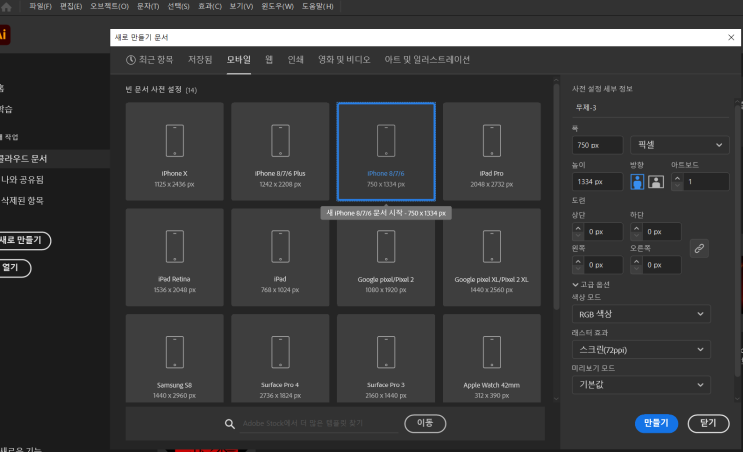Choose the Surface Pro 4 preset
The image size is (743, 452).
tap(280, 359)
